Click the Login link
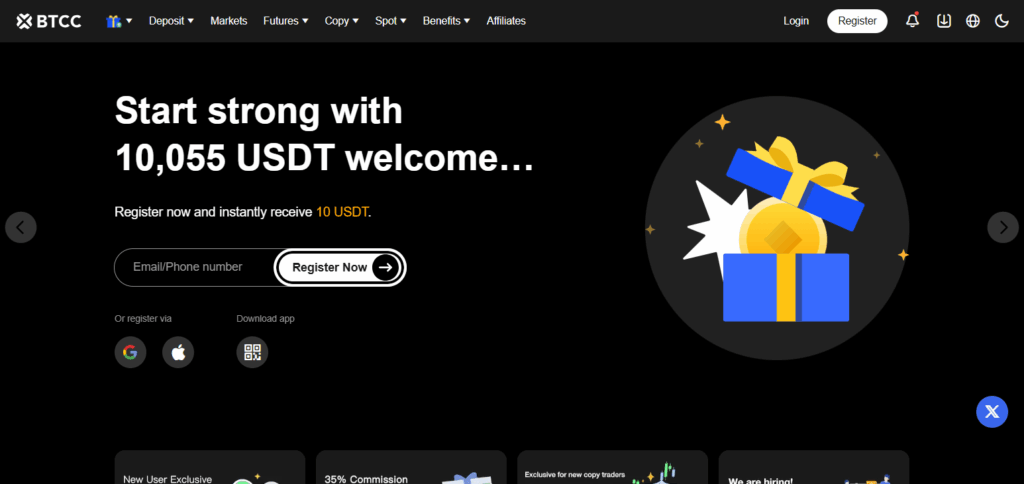1024x484 pixels. 796,21
